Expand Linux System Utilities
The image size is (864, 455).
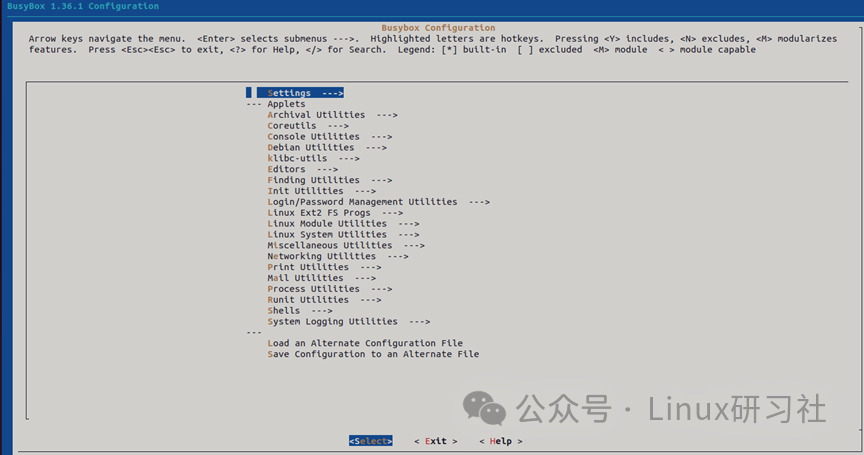click(x=343, y=235)
